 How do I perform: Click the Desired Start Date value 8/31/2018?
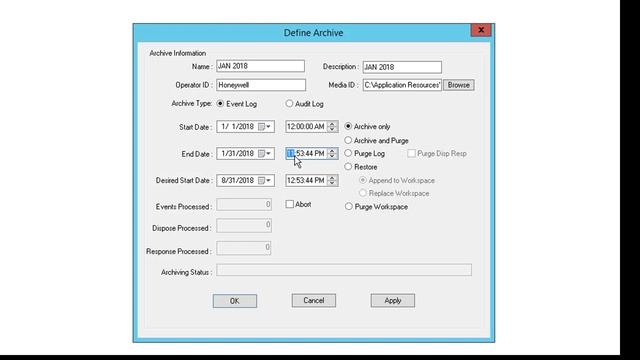[x=238, y=180]
